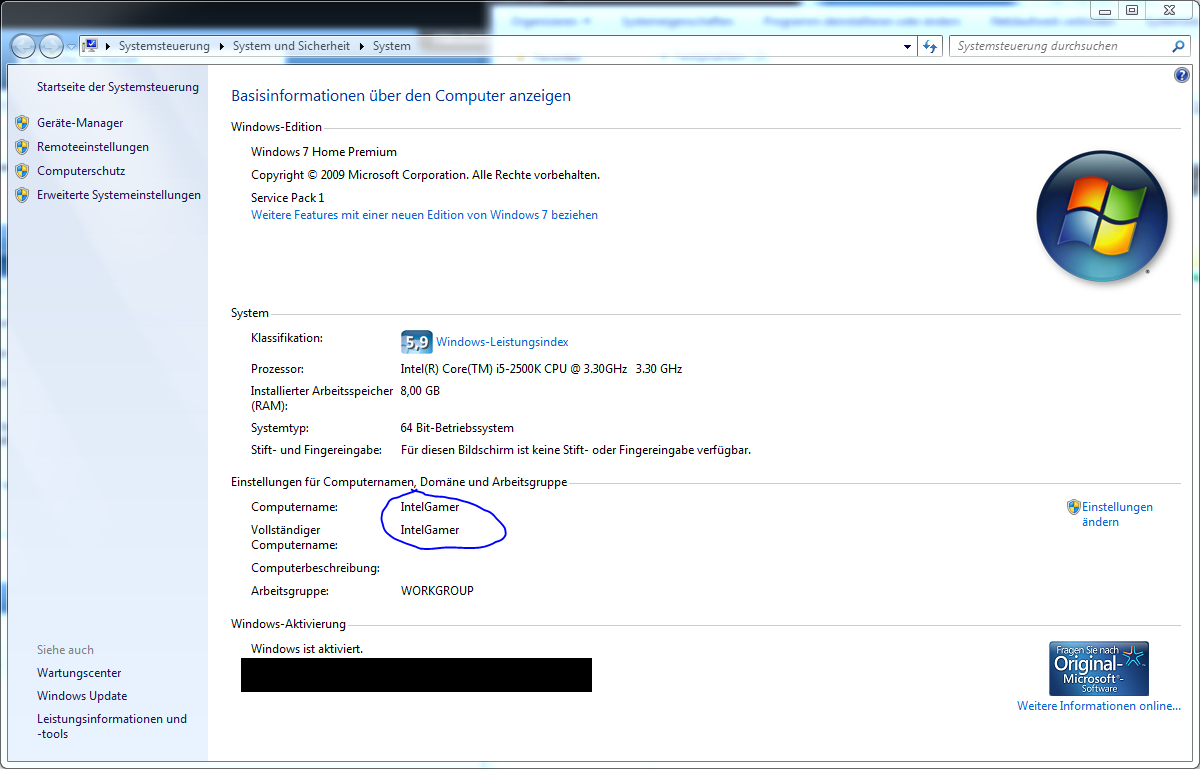Open recent pages dropdown next to forward arrow
This screenshot has height=769, width=1200.
[x=71, y=46]
